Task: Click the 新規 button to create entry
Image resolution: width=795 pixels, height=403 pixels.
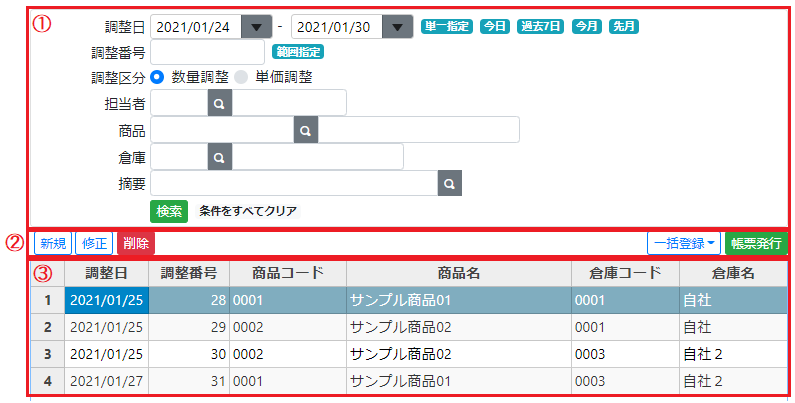Action: 53,243
